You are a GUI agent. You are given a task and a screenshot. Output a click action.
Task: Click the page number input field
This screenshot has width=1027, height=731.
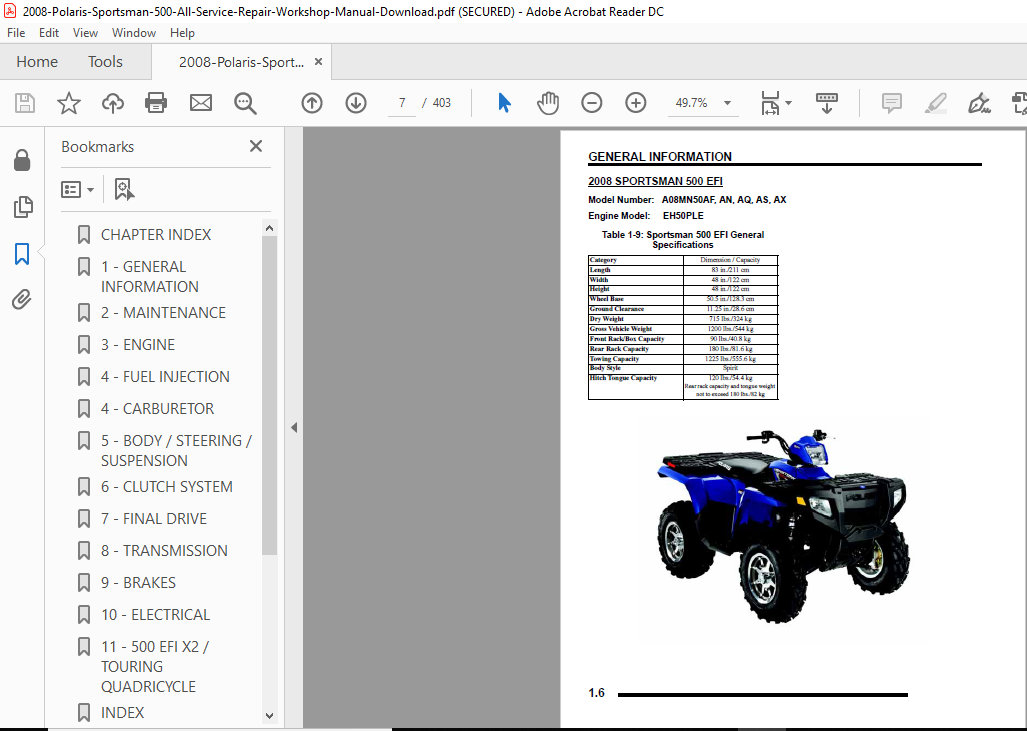(401, 103)
